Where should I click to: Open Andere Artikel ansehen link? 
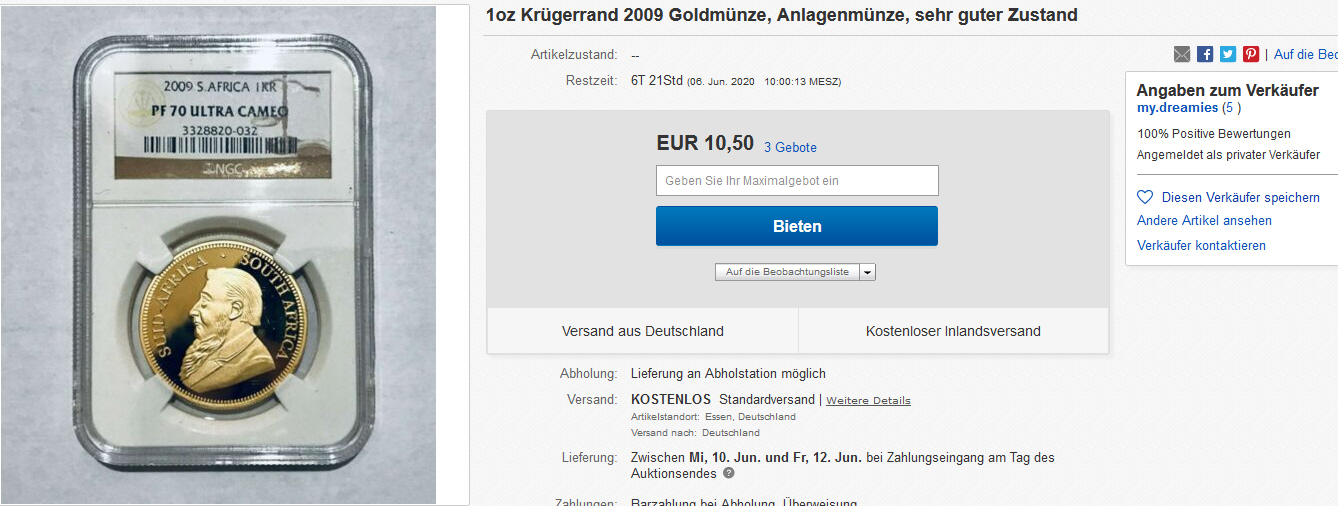(x=1204, y=221)
